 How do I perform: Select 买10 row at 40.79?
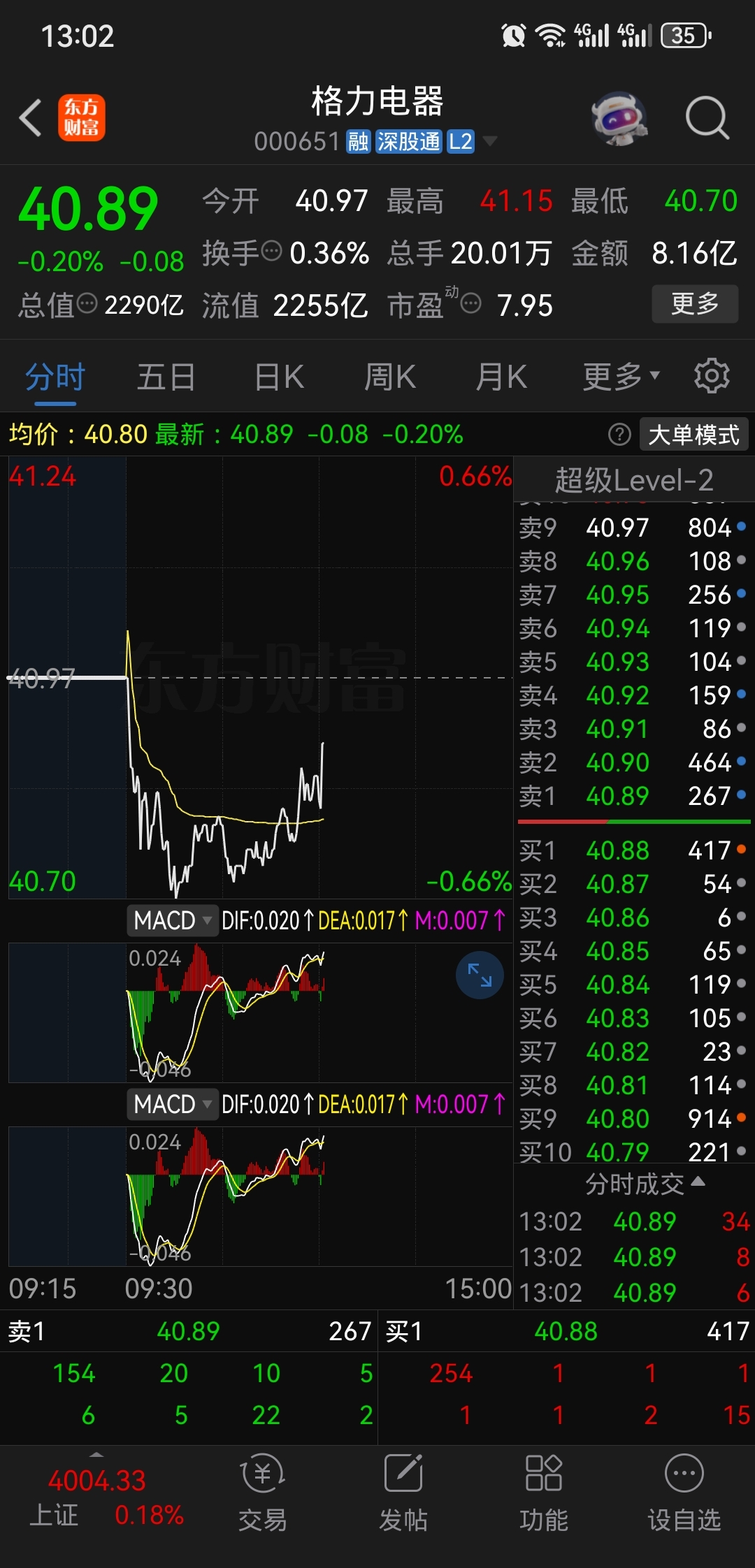pos(633,1150)
